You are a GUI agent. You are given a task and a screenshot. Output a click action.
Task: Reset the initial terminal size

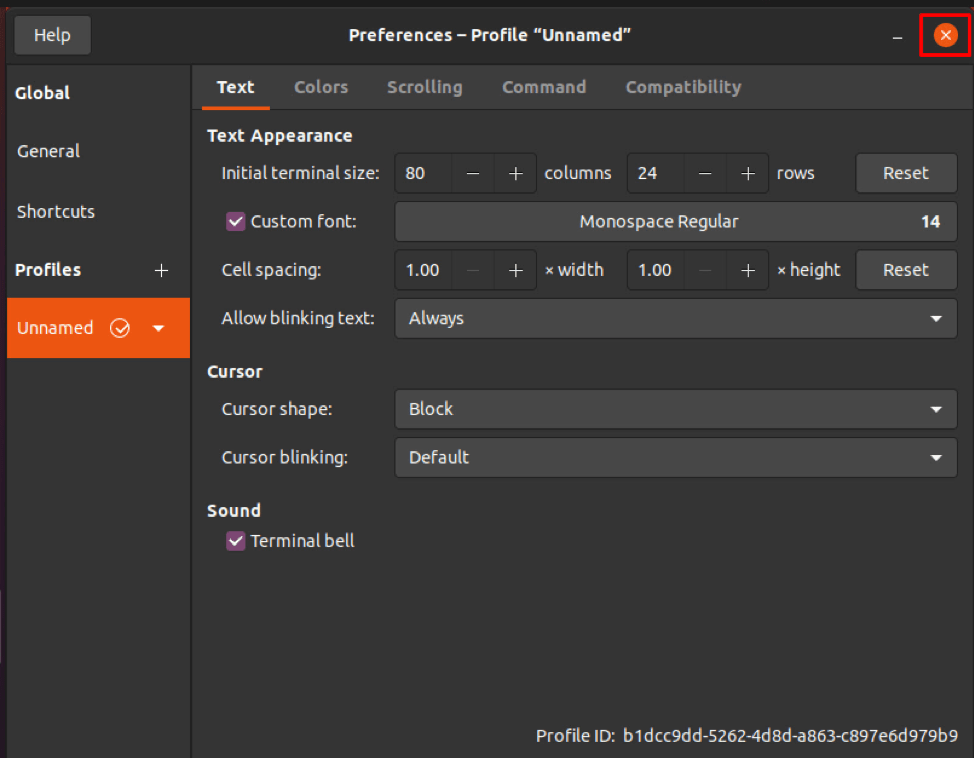click(x=906, y=173)
